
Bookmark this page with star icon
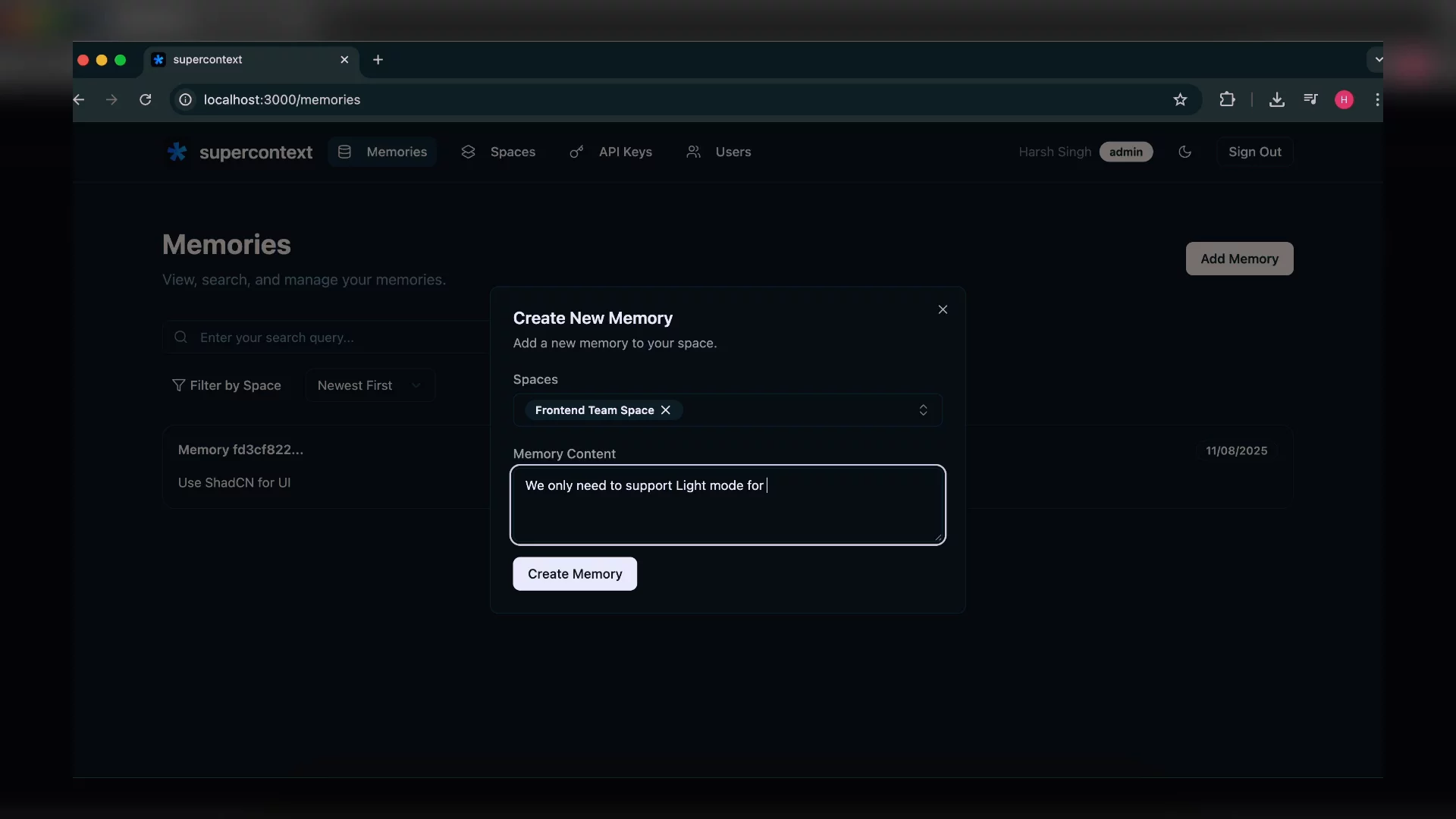coord(1180,100)
